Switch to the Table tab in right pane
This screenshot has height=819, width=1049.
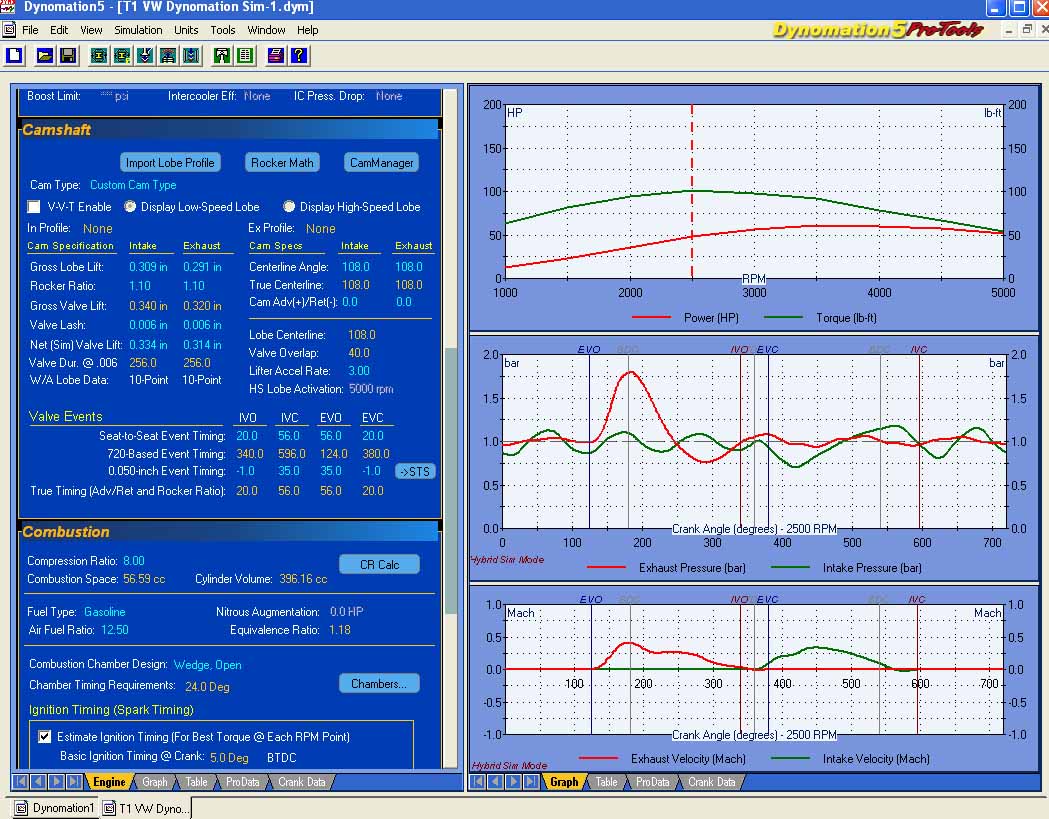point(606,782)
